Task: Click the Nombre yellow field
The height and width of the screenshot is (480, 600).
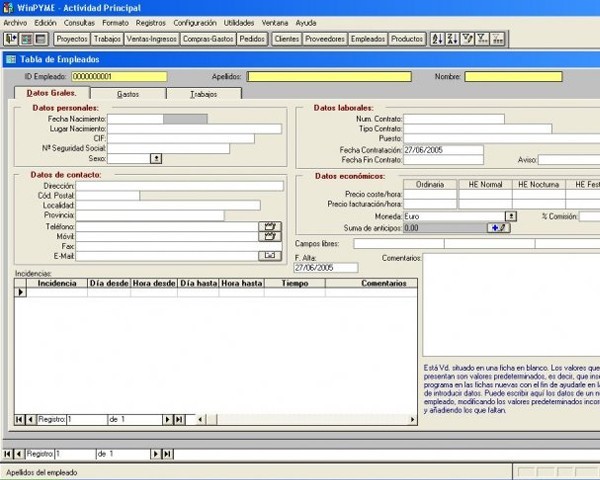Action: (x=513, y=77)
